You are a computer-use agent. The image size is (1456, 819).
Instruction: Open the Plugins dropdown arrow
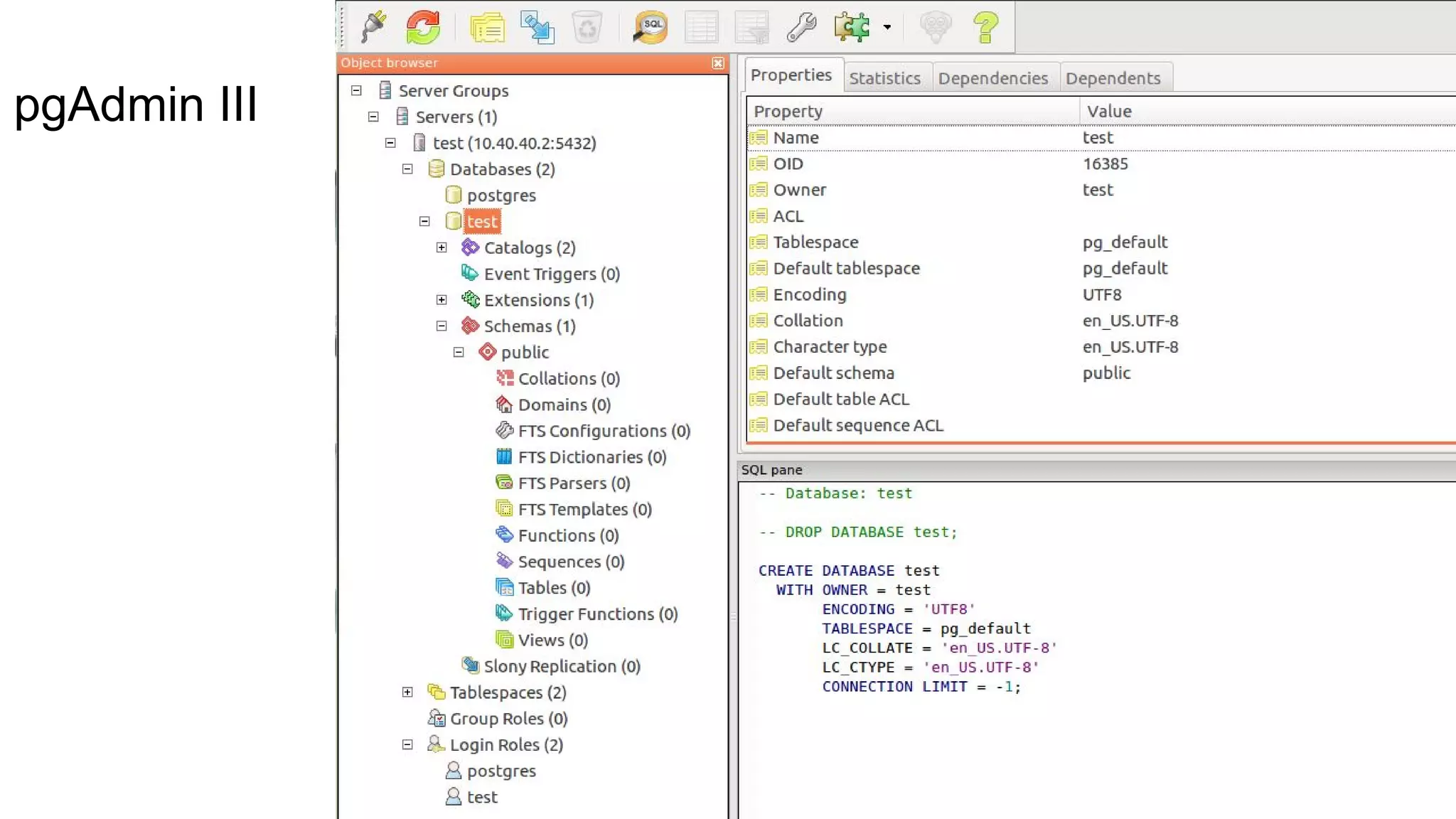coord(887,27)
